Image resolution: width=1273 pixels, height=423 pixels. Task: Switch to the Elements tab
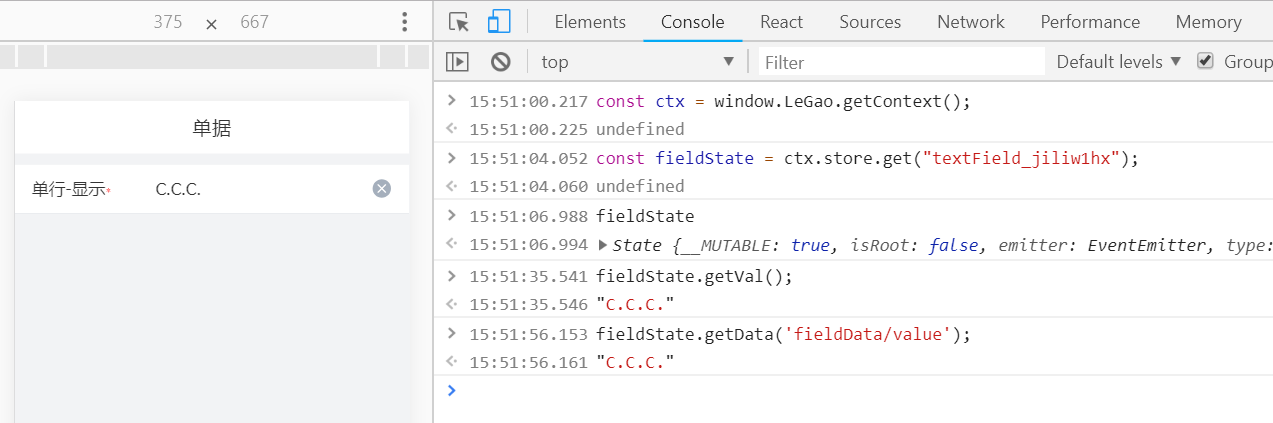[x=590, y=22]
